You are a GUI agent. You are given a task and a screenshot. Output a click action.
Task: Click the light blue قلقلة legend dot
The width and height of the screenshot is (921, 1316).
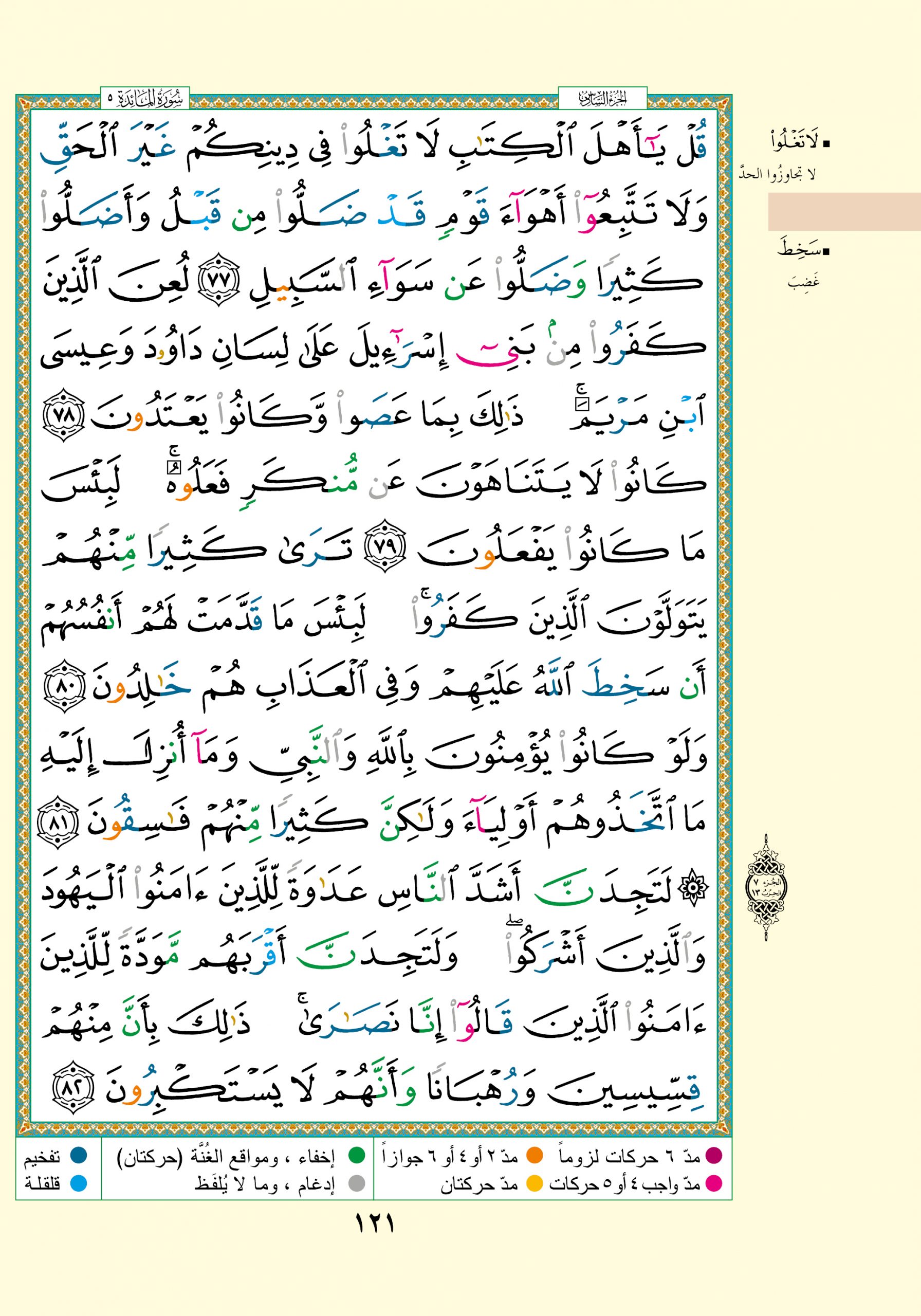pos(79,1183)
